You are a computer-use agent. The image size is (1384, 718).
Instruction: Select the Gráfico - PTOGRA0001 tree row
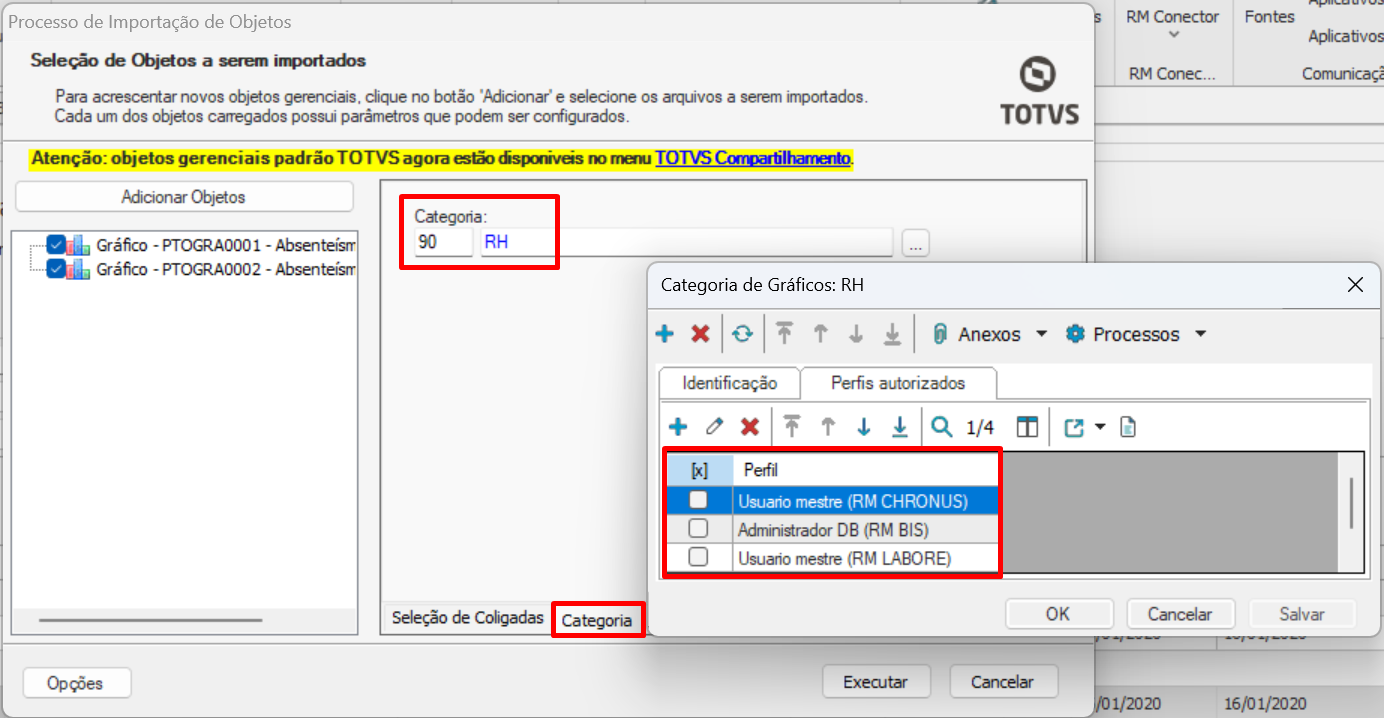pyautogui.click(x=226, y=245)
